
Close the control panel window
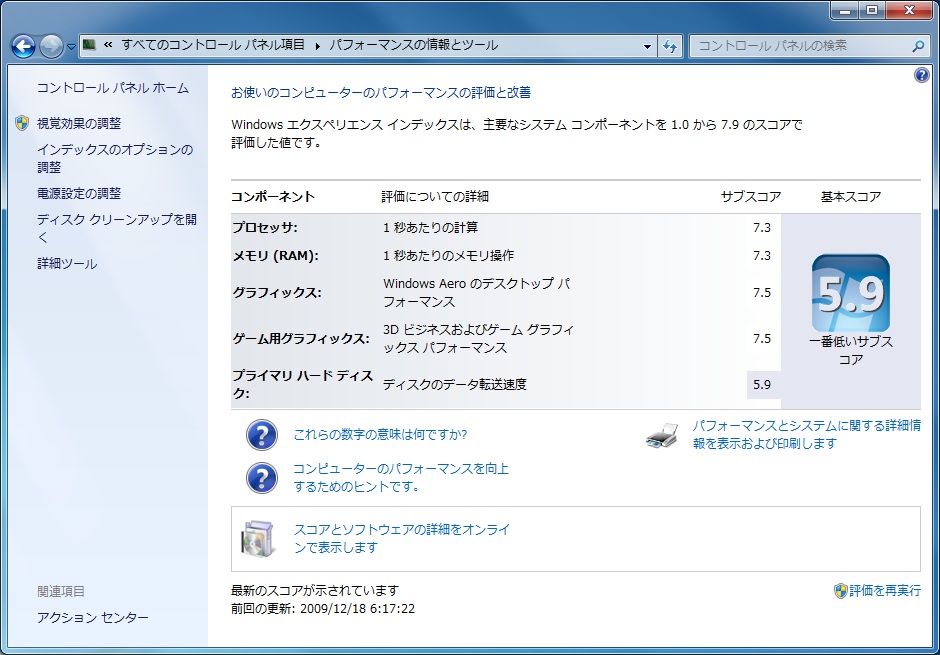click(909, 10)
